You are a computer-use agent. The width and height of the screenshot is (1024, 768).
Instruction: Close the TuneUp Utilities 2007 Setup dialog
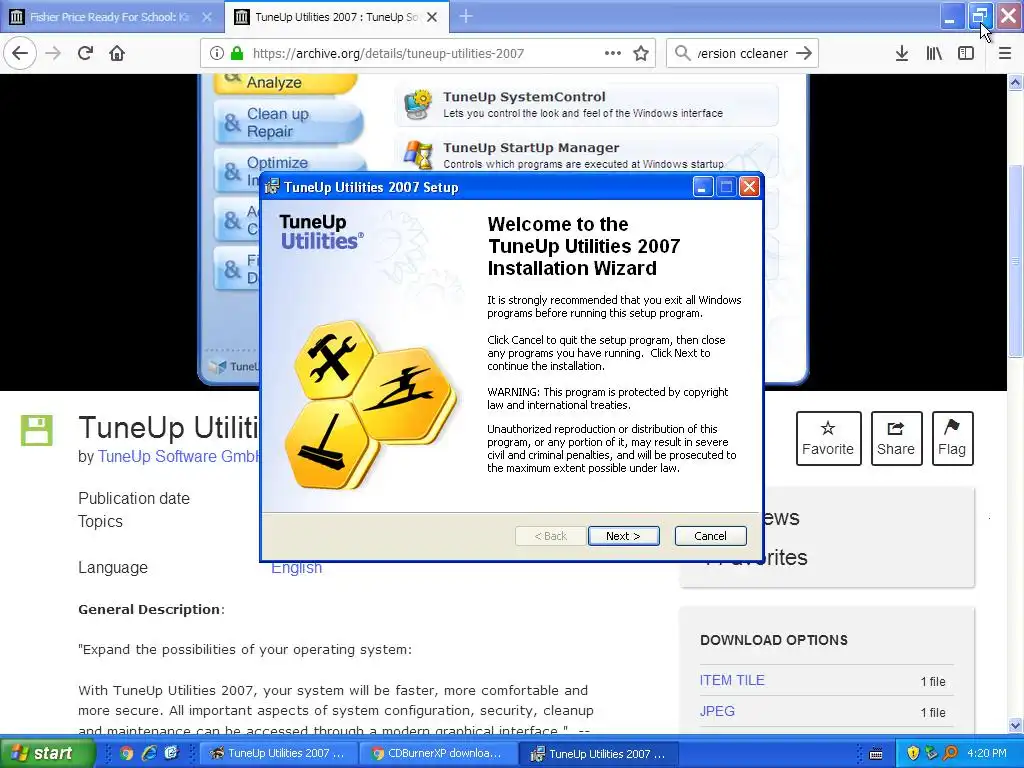(749, 187)
